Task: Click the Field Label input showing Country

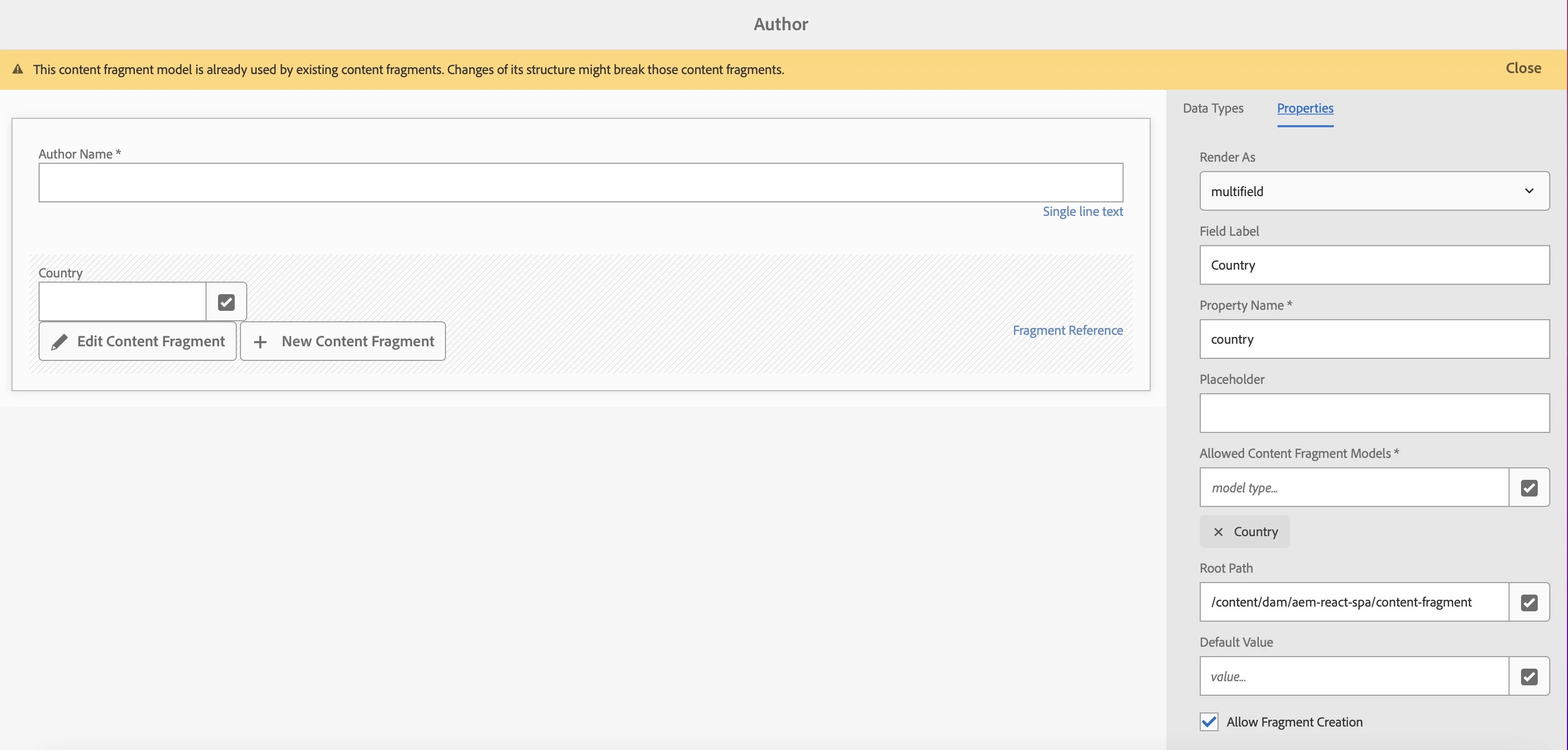Action: pos(1374,265)
